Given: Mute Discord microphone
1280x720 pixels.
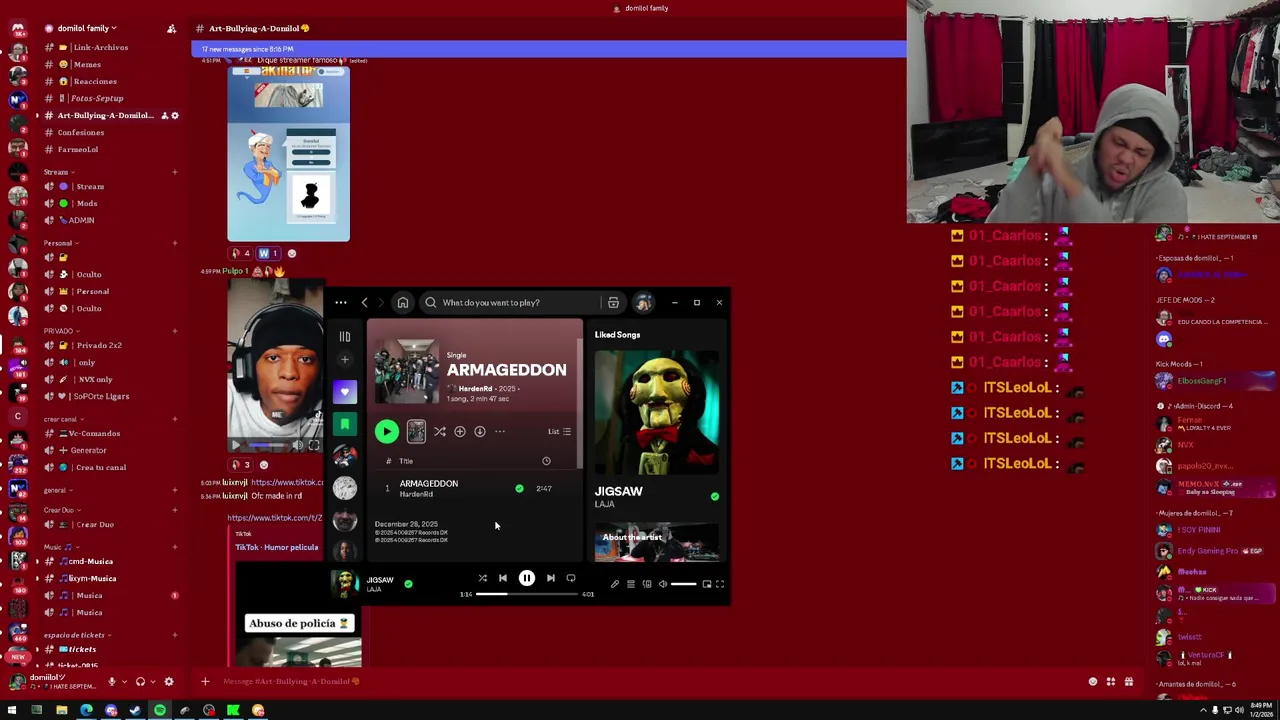Looking at the screenshot, I should coord(111,681).
